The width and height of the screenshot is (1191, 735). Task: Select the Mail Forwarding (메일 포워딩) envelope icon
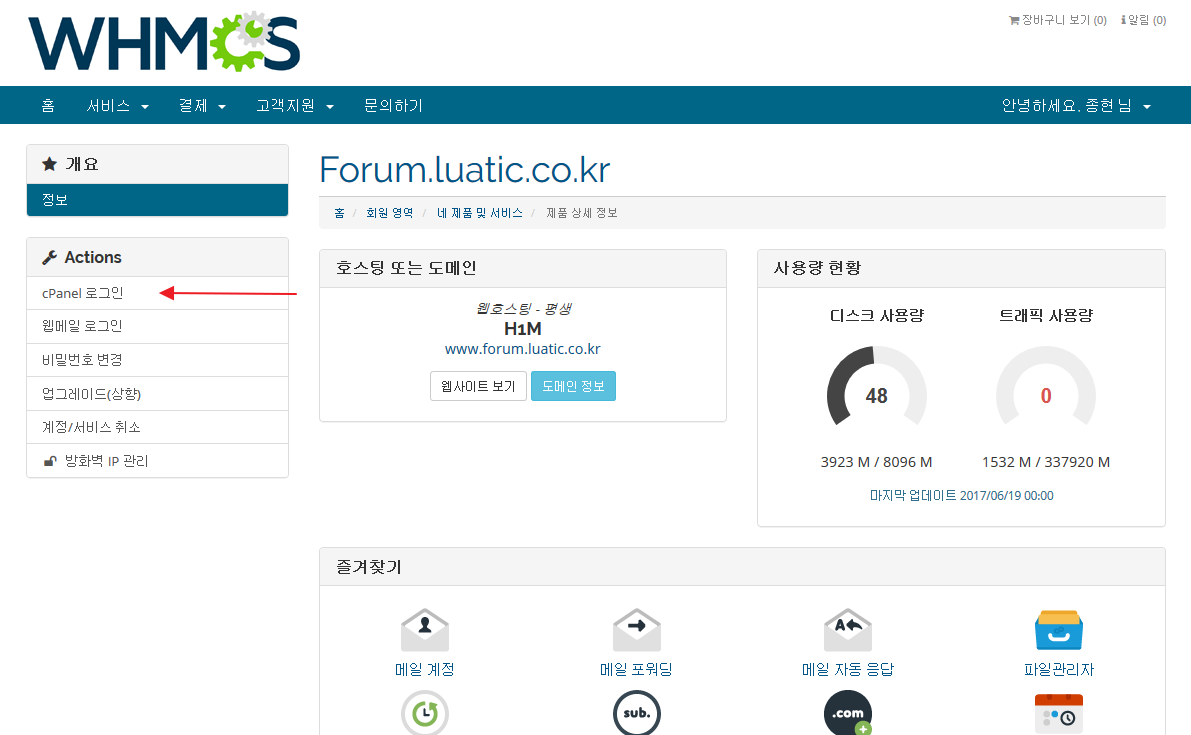tap(636, 629)
